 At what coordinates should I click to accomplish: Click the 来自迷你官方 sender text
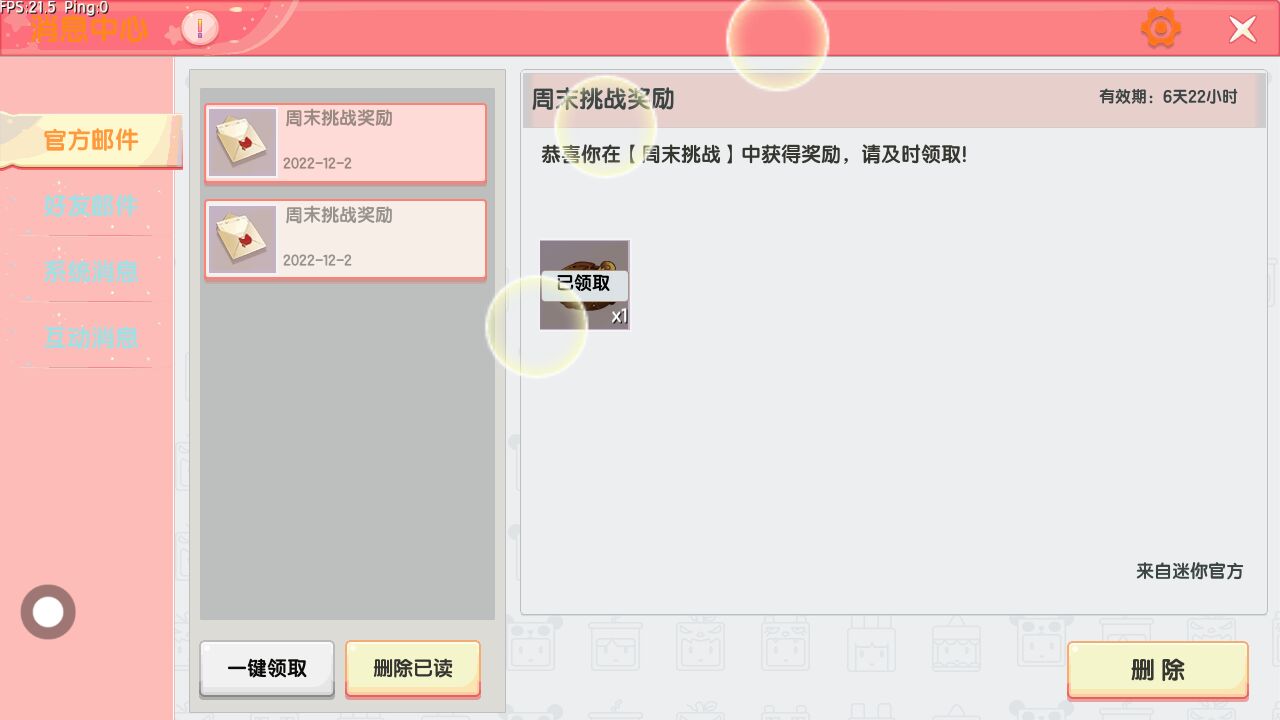point(1189,571)
